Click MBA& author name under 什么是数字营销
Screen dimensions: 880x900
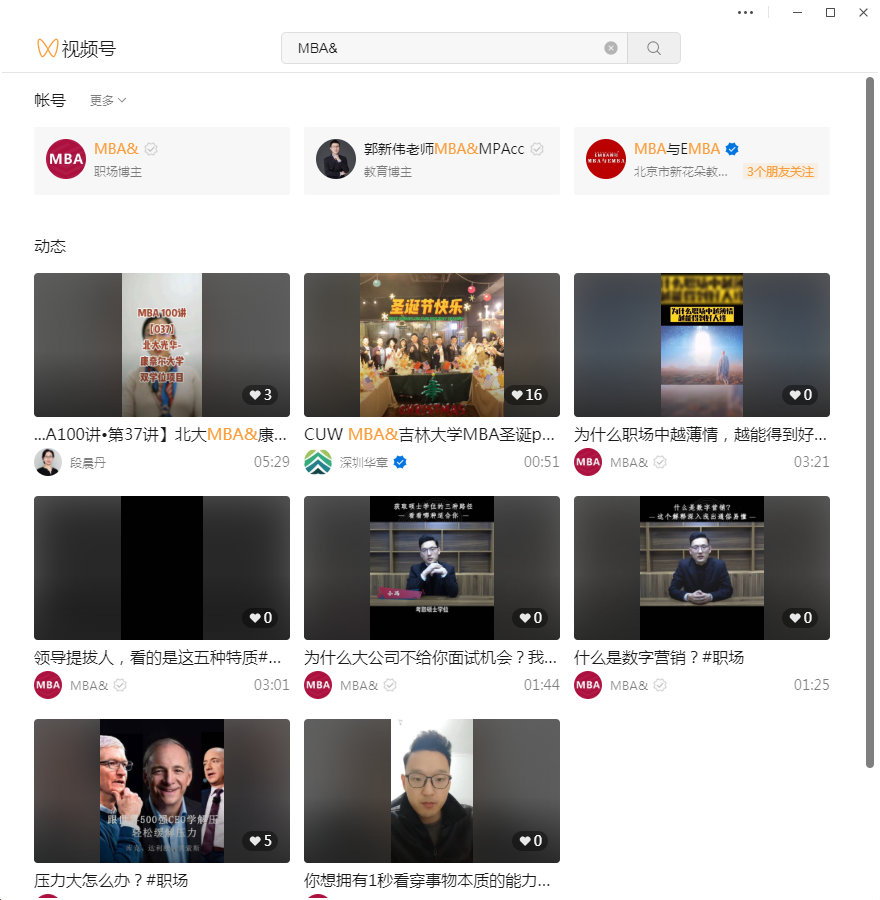pos(629,685)
